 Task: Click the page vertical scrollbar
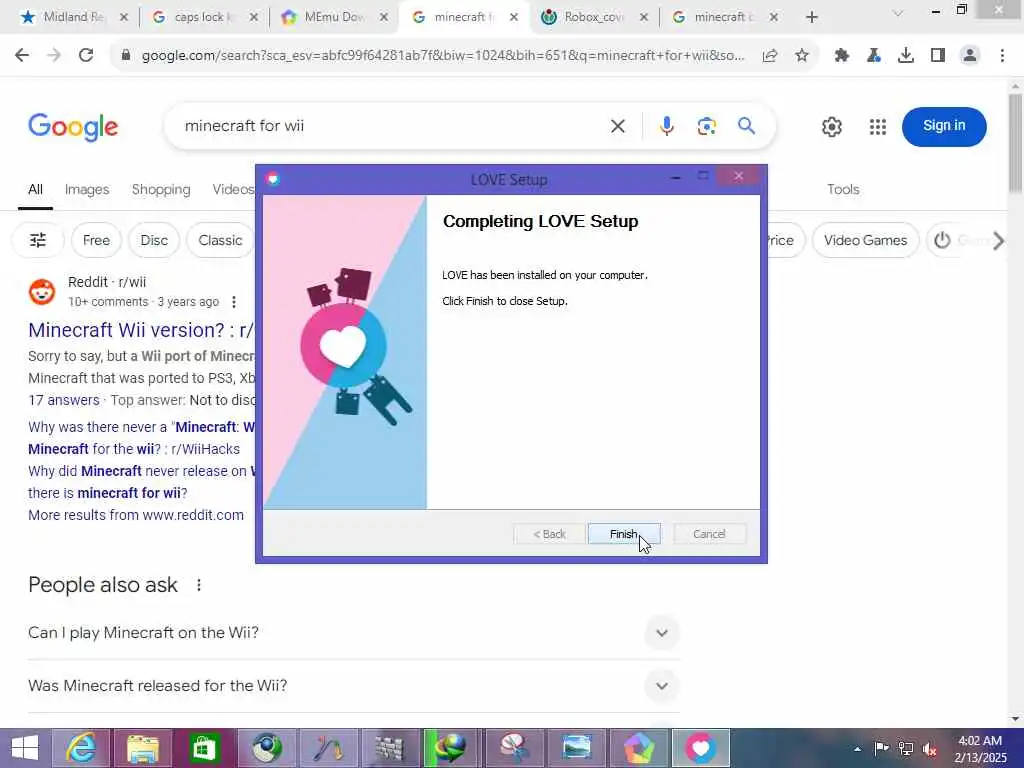pyautogui.click(x=1015, y=144)
